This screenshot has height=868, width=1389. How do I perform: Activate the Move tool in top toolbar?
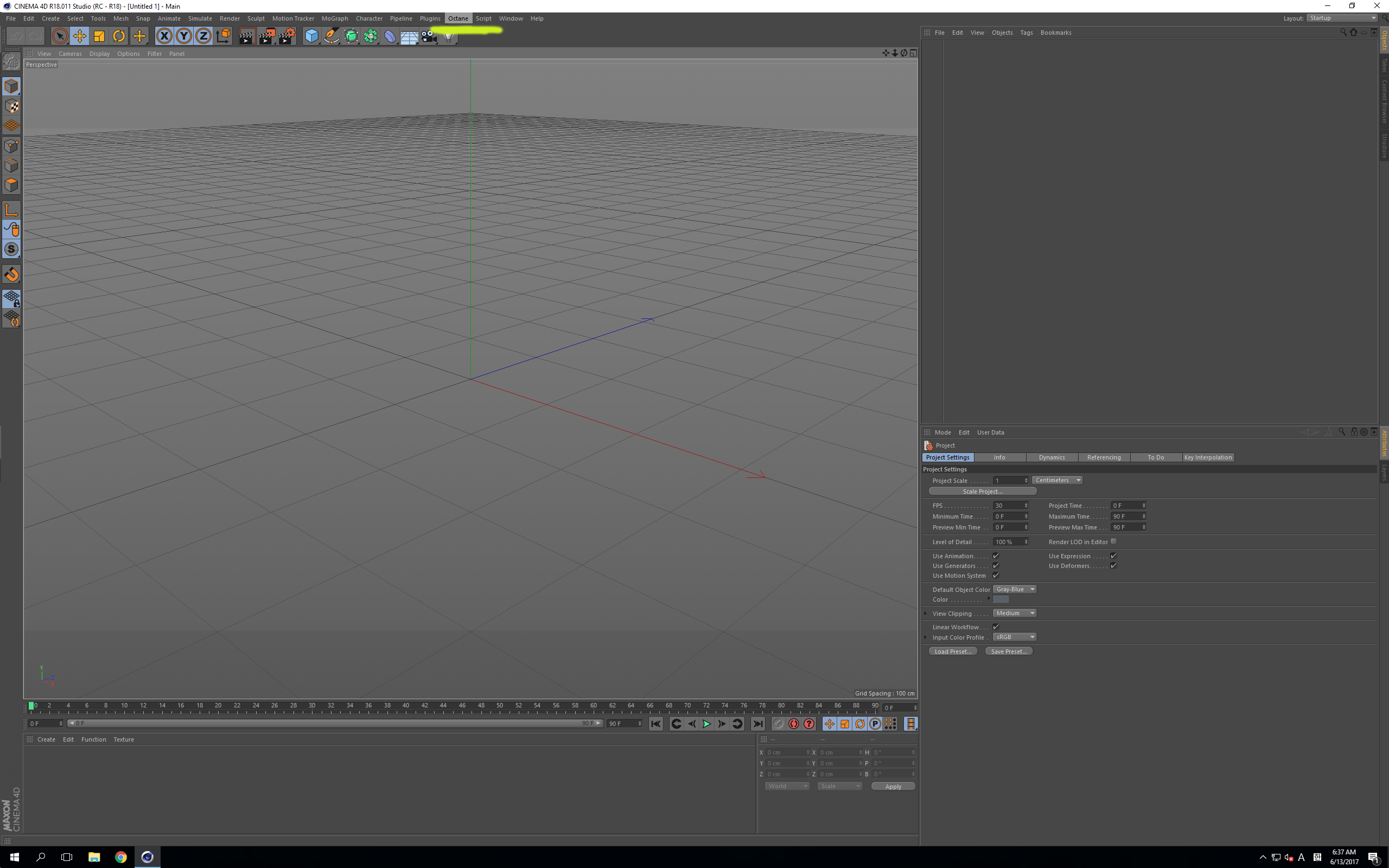[79, 36]
